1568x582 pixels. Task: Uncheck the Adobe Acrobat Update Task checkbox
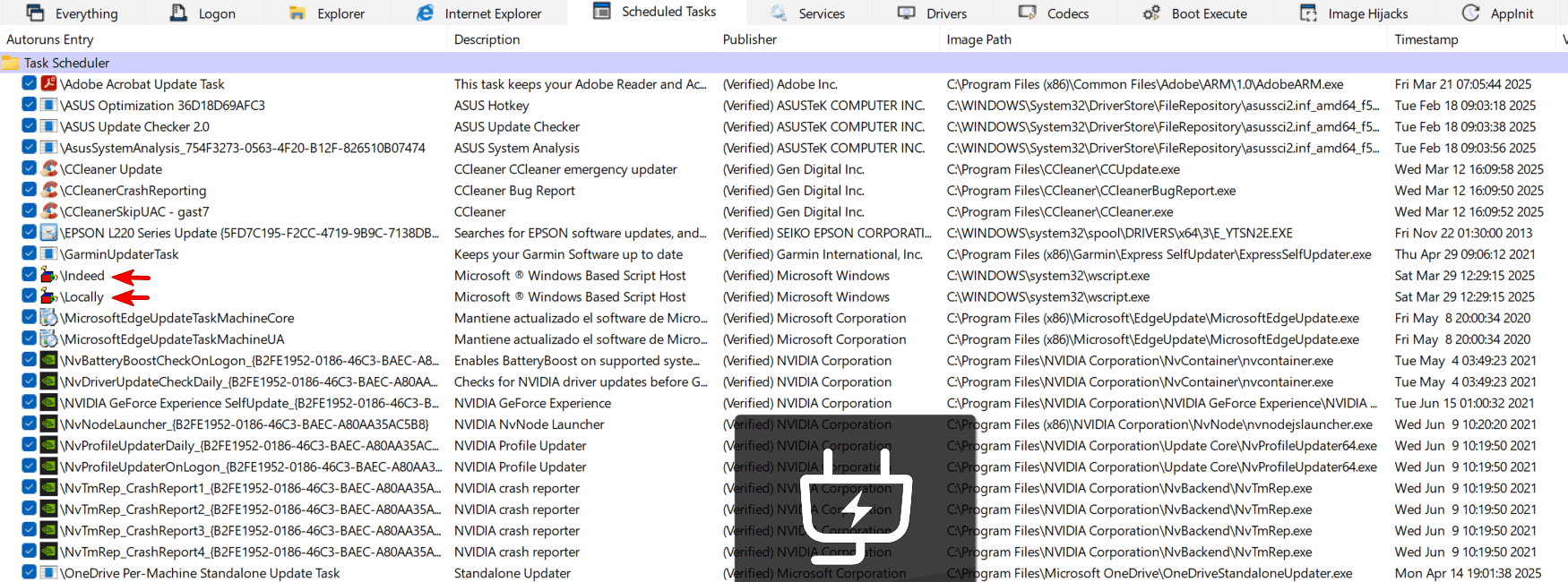point(29,83)
